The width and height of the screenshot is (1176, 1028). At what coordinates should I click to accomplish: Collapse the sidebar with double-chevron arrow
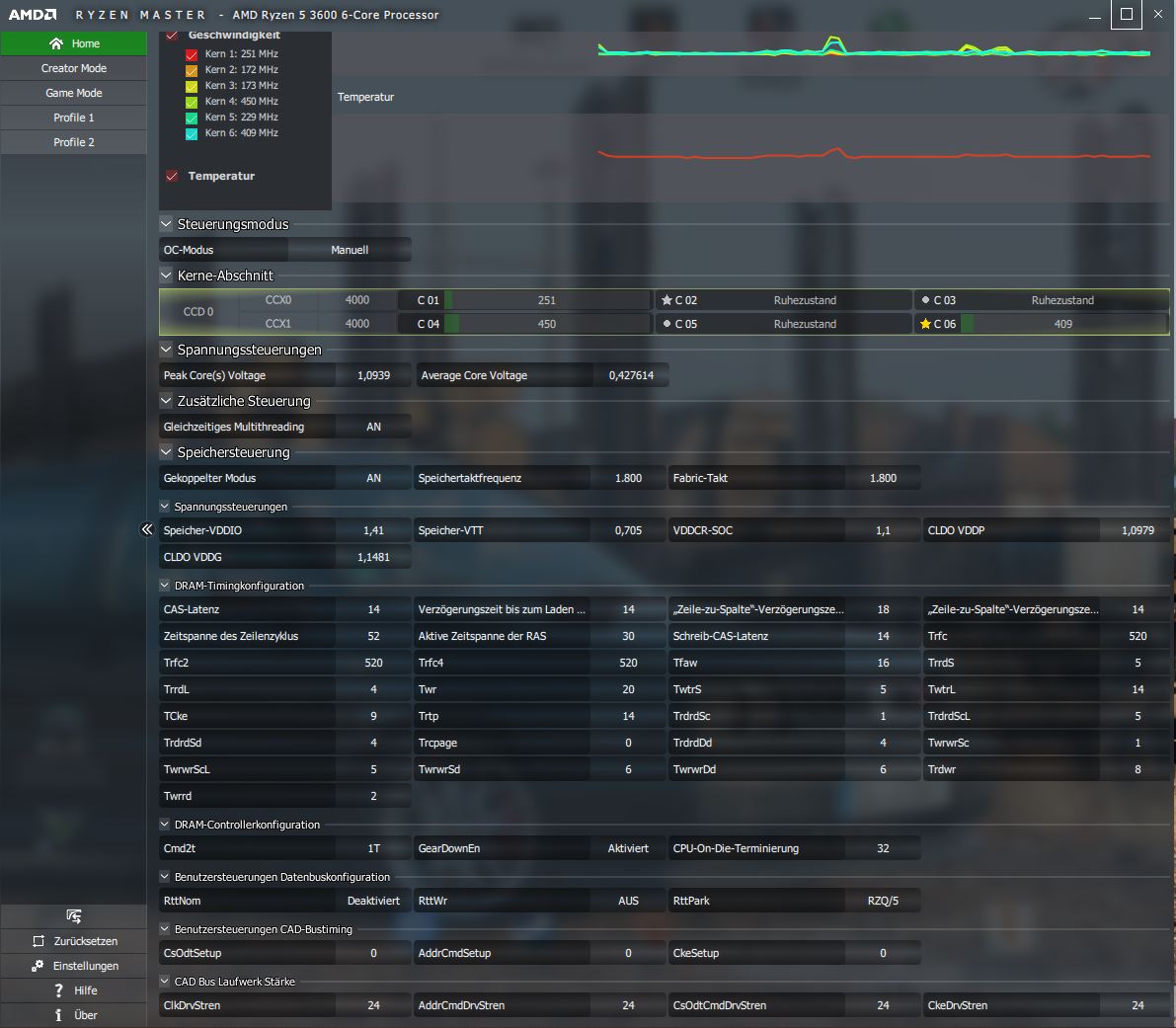click(x=147, y=529)
